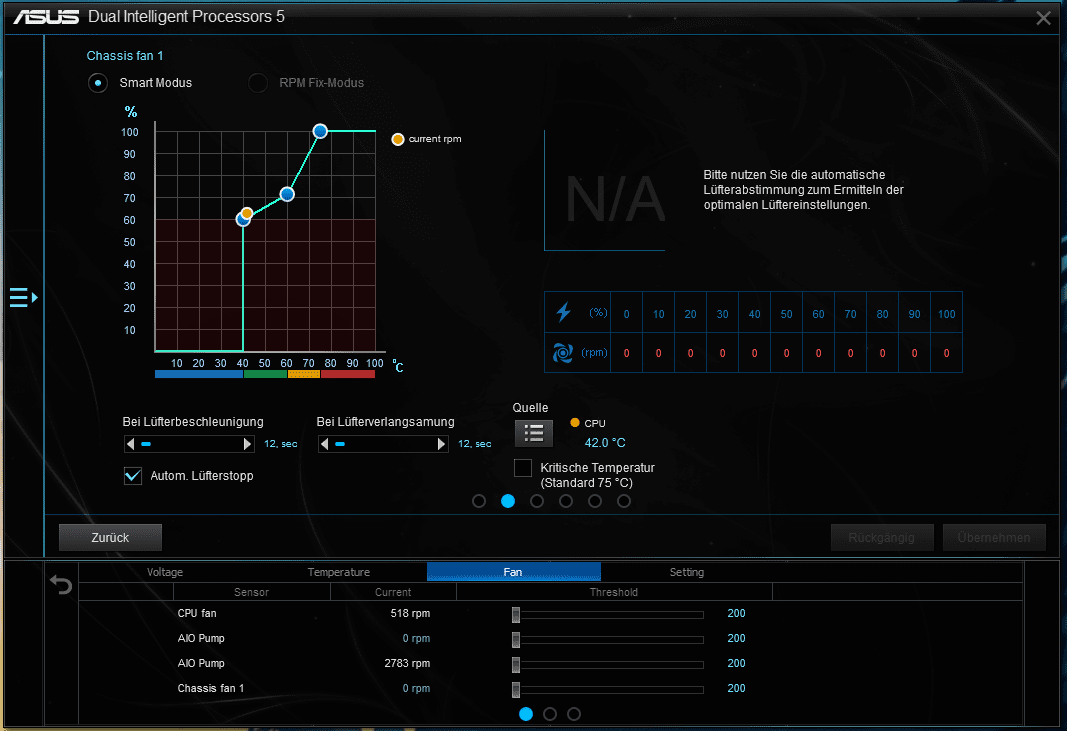Select the RPM Fix-Modus radio button

(x=258, y=83)
